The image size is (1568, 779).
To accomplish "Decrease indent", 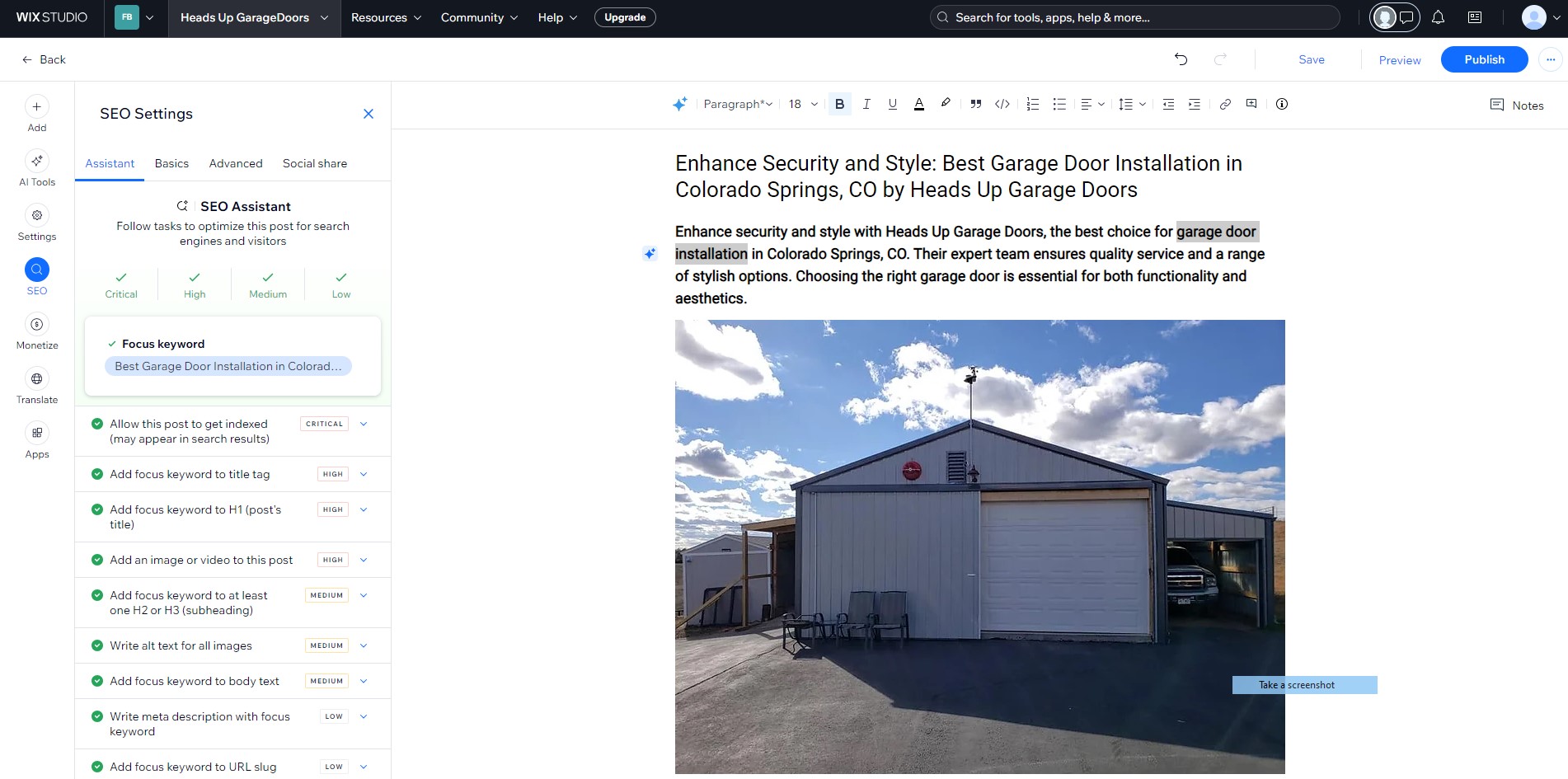I will click(x=1168, y=105).
